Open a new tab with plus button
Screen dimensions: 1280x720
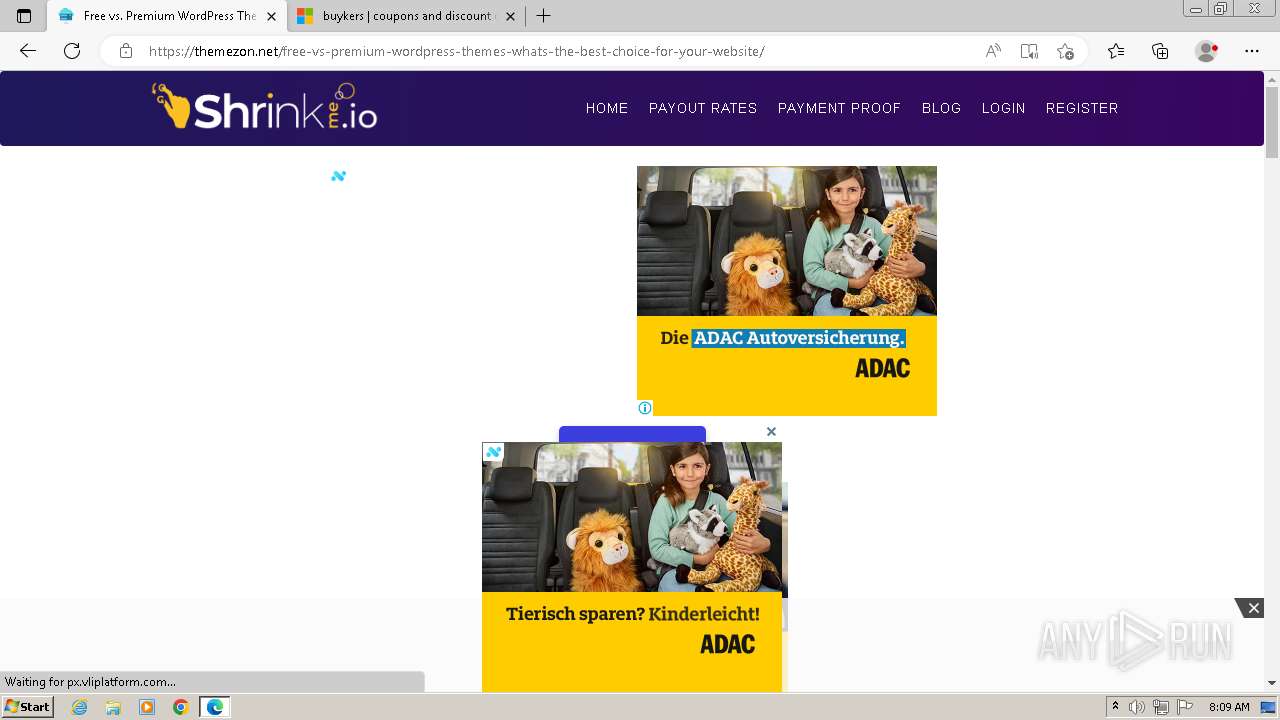543,16
